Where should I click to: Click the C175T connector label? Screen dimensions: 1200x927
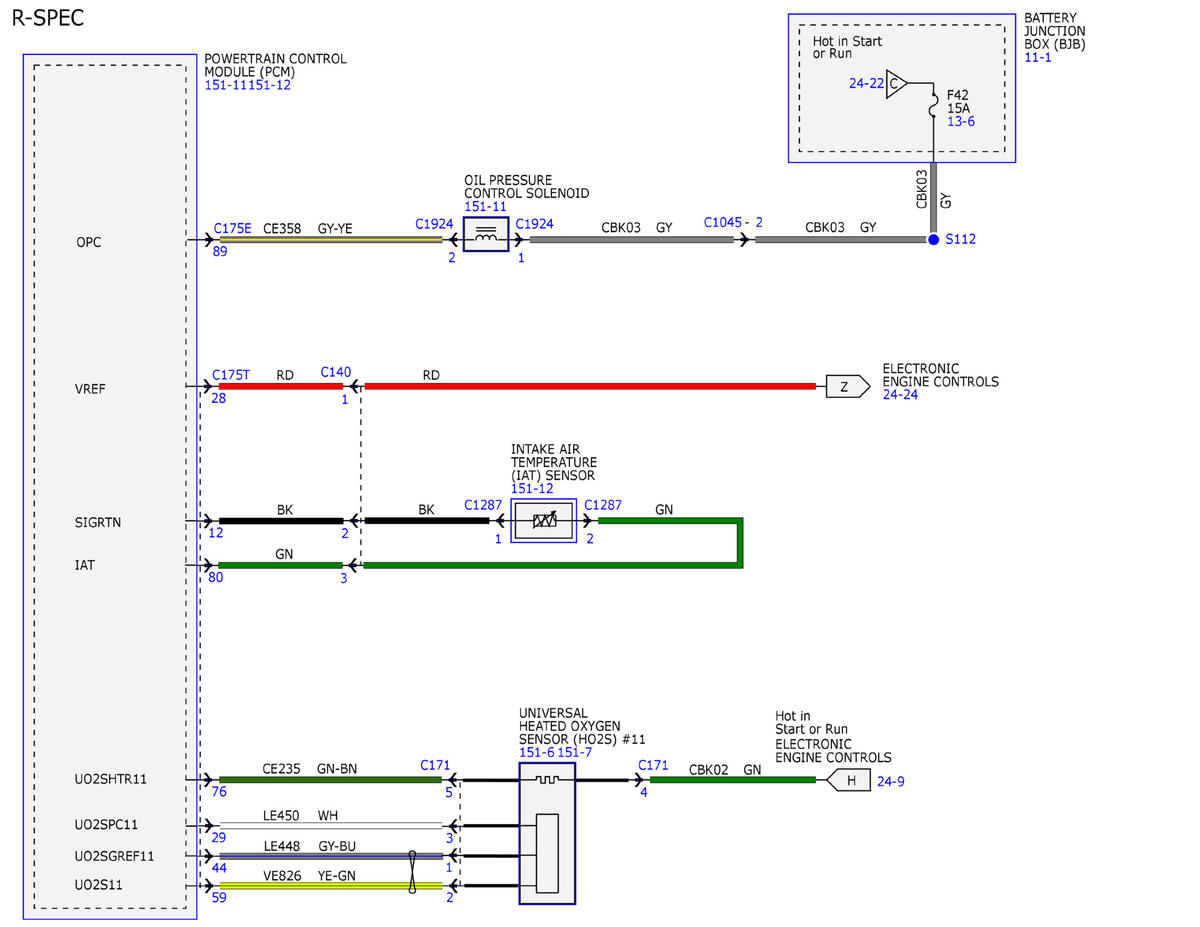[x=232, y=374]
